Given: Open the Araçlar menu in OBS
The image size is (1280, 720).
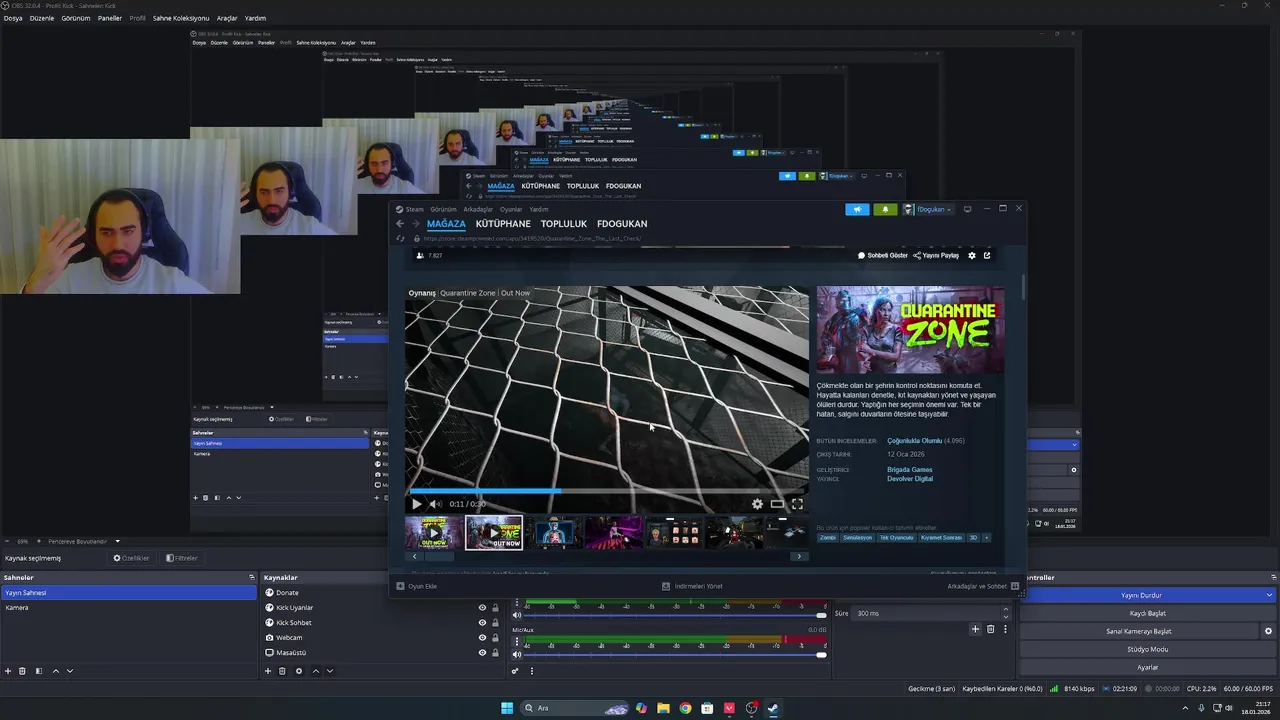Looking at the screenshot, I should coord(227,18).
